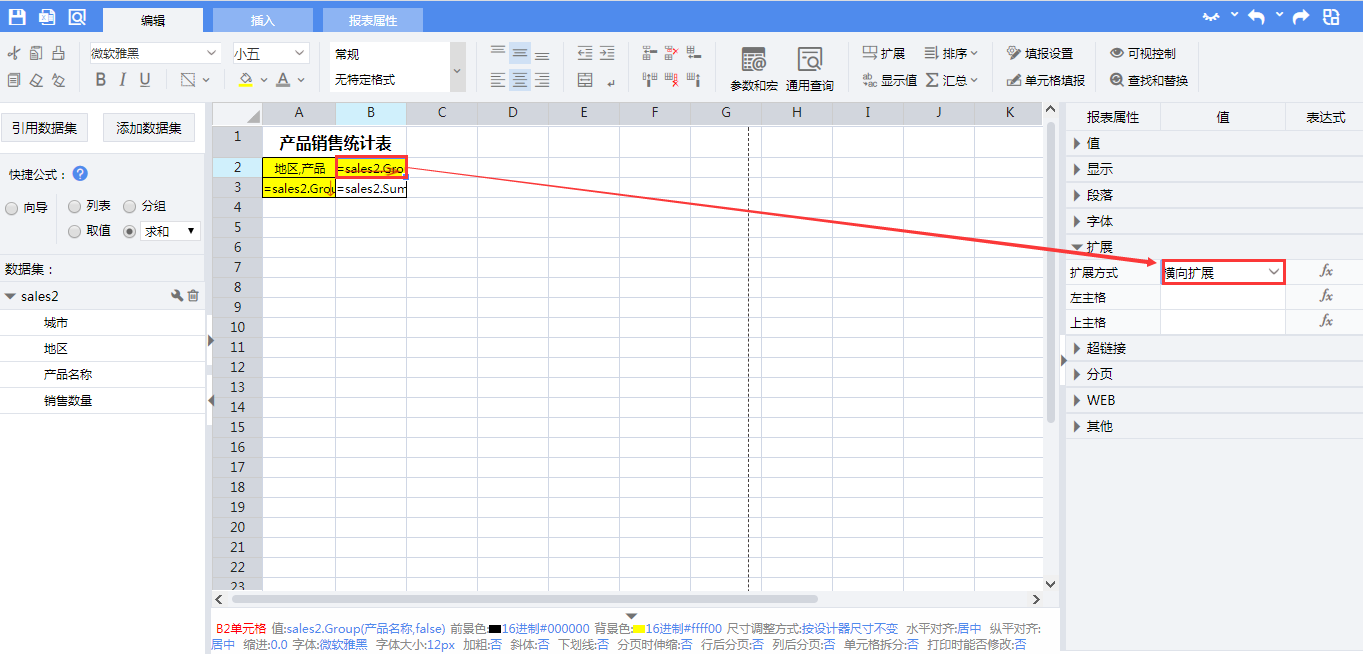Apply underline to the cell text
Viewport: 1363px width, 658px height.
click(x=145, y=80)
